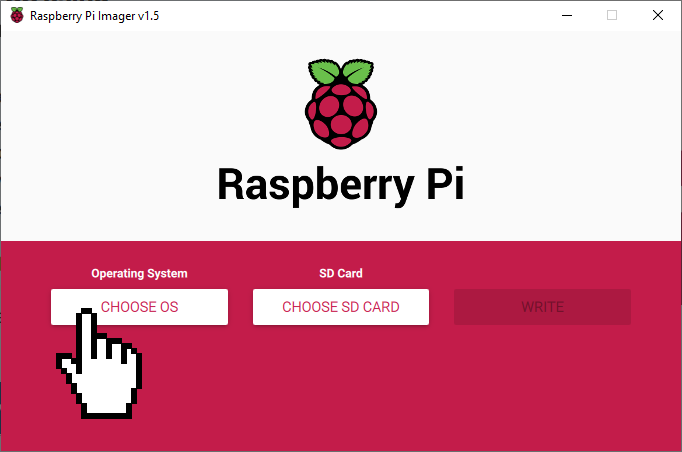Screen dimensions: 682x452
Task: Click the 'Raspberry Pi' heading text
Action: coord(341,185)
